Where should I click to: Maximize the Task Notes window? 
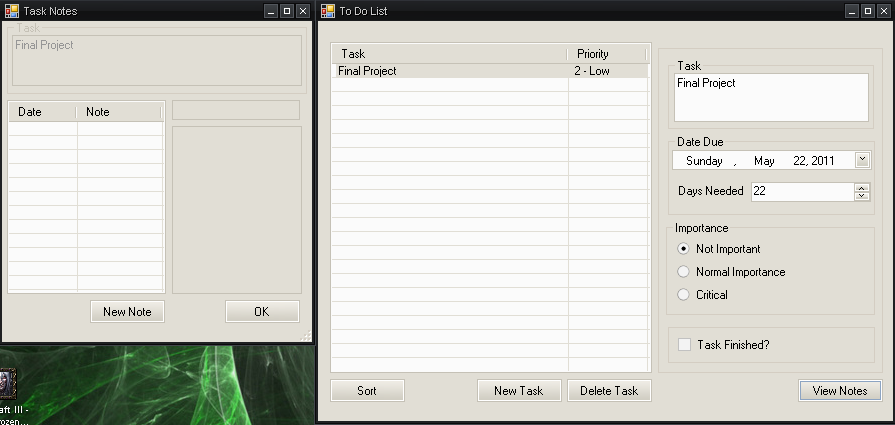coord(287,11)
